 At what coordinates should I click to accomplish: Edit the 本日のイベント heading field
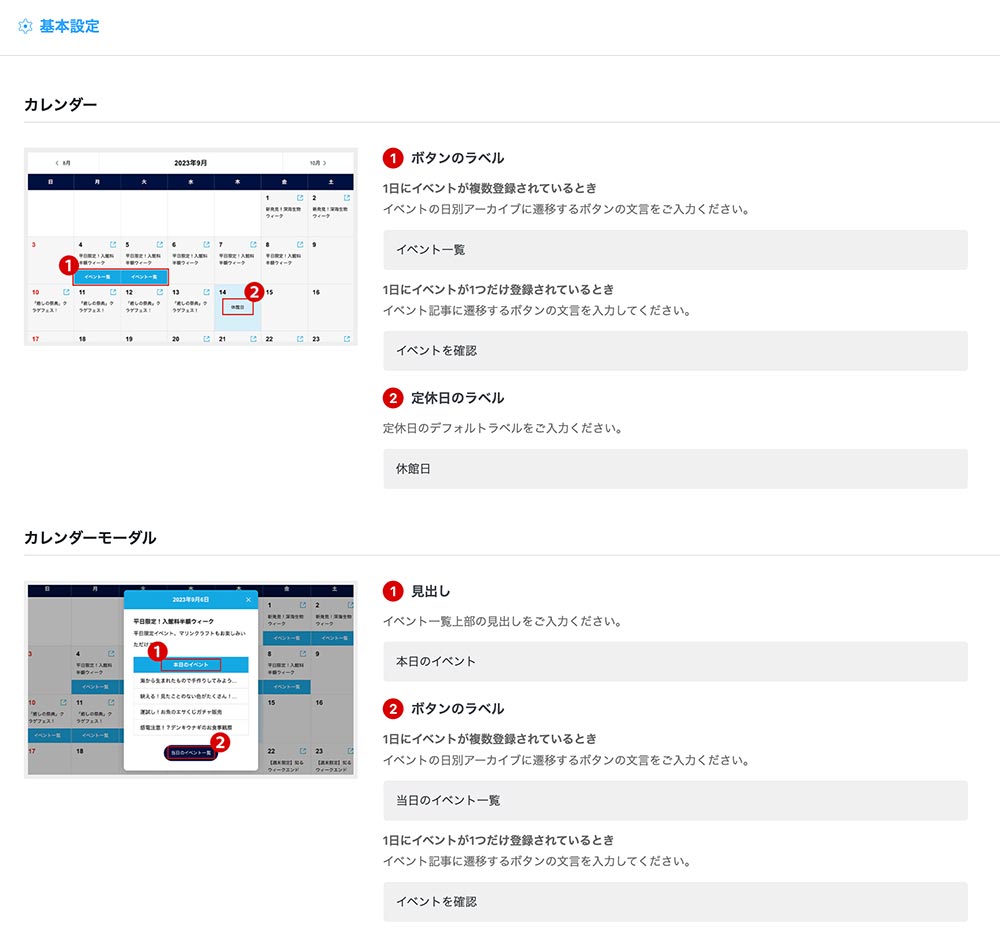pyautogui.click(x=675, y=661)
